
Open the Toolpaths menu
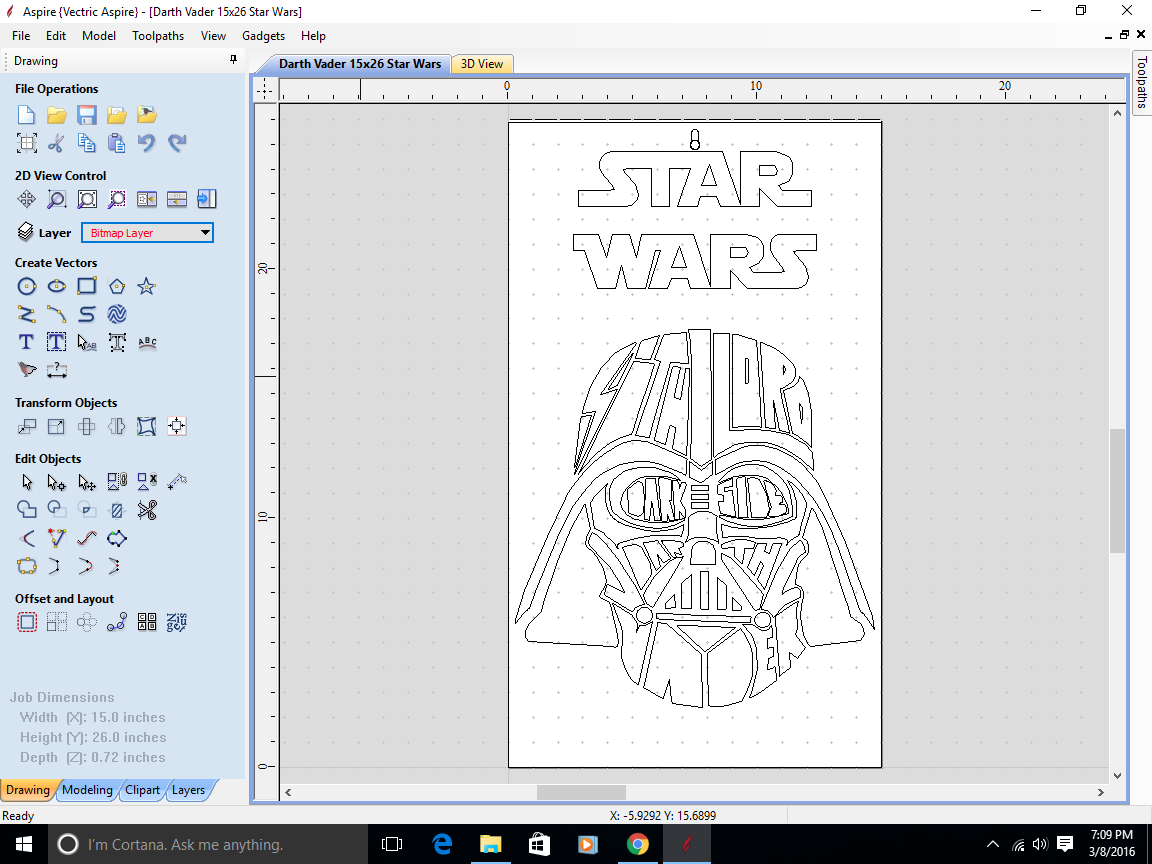[x=158, y=35]
